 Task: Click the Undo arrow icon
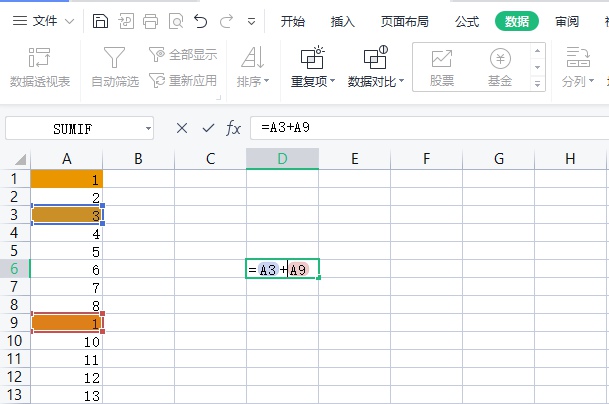click(x=200, y=21)
